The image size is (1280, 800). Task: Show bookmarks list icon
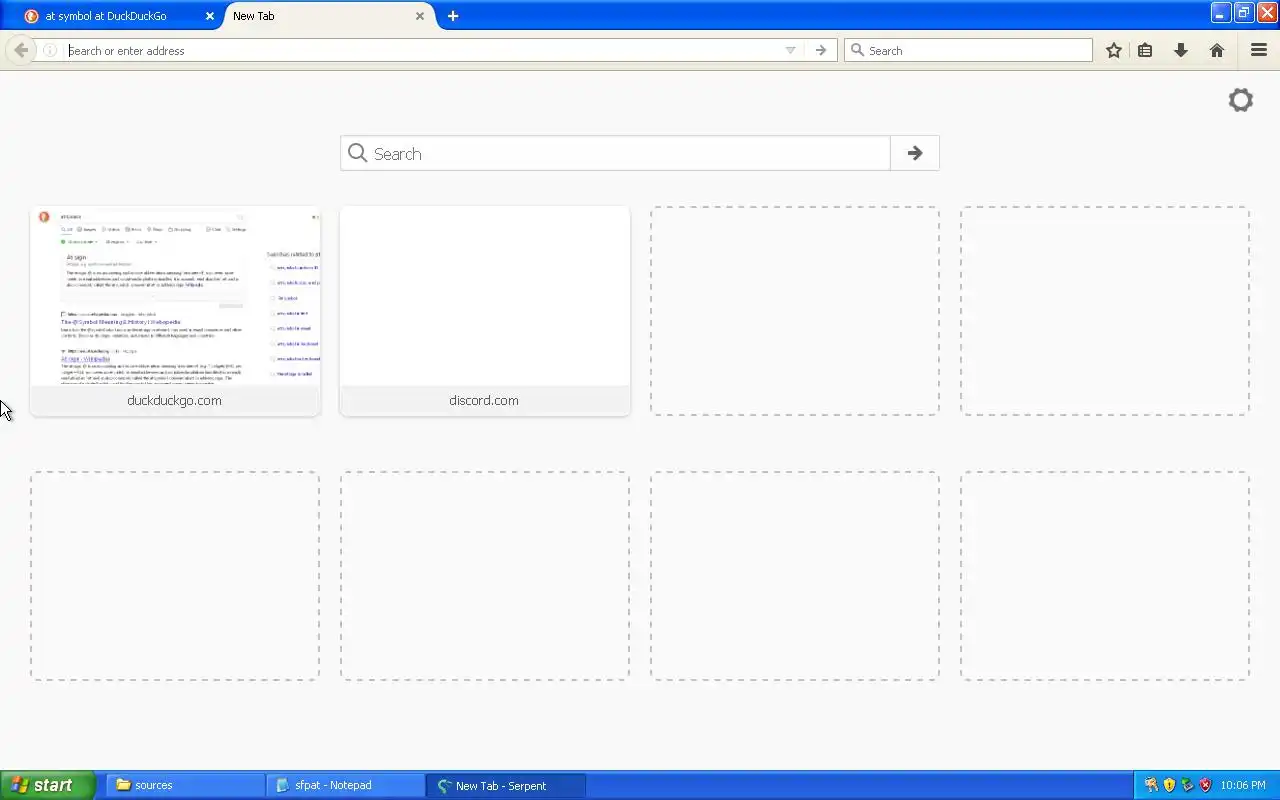tap(1146, 50)
